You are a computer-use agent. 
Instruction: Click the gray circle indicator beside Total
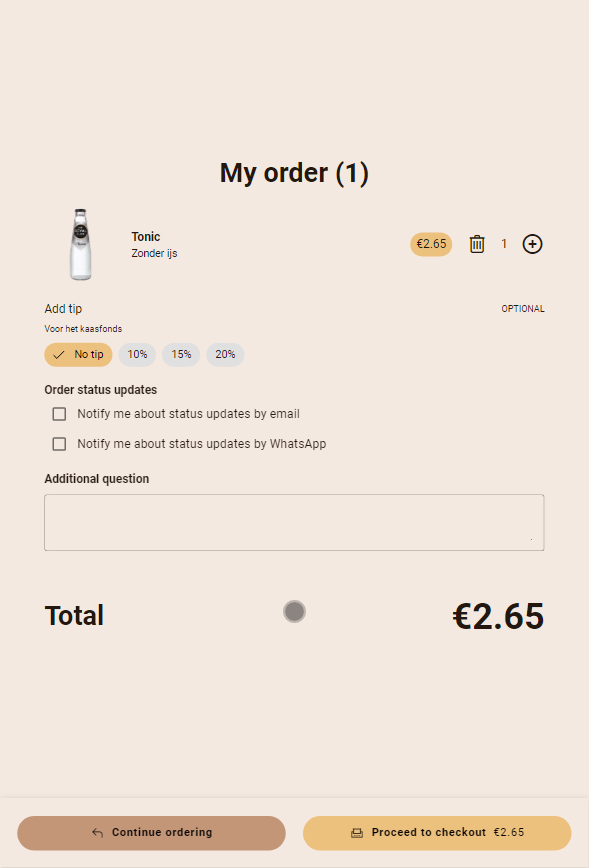[294, 612]
